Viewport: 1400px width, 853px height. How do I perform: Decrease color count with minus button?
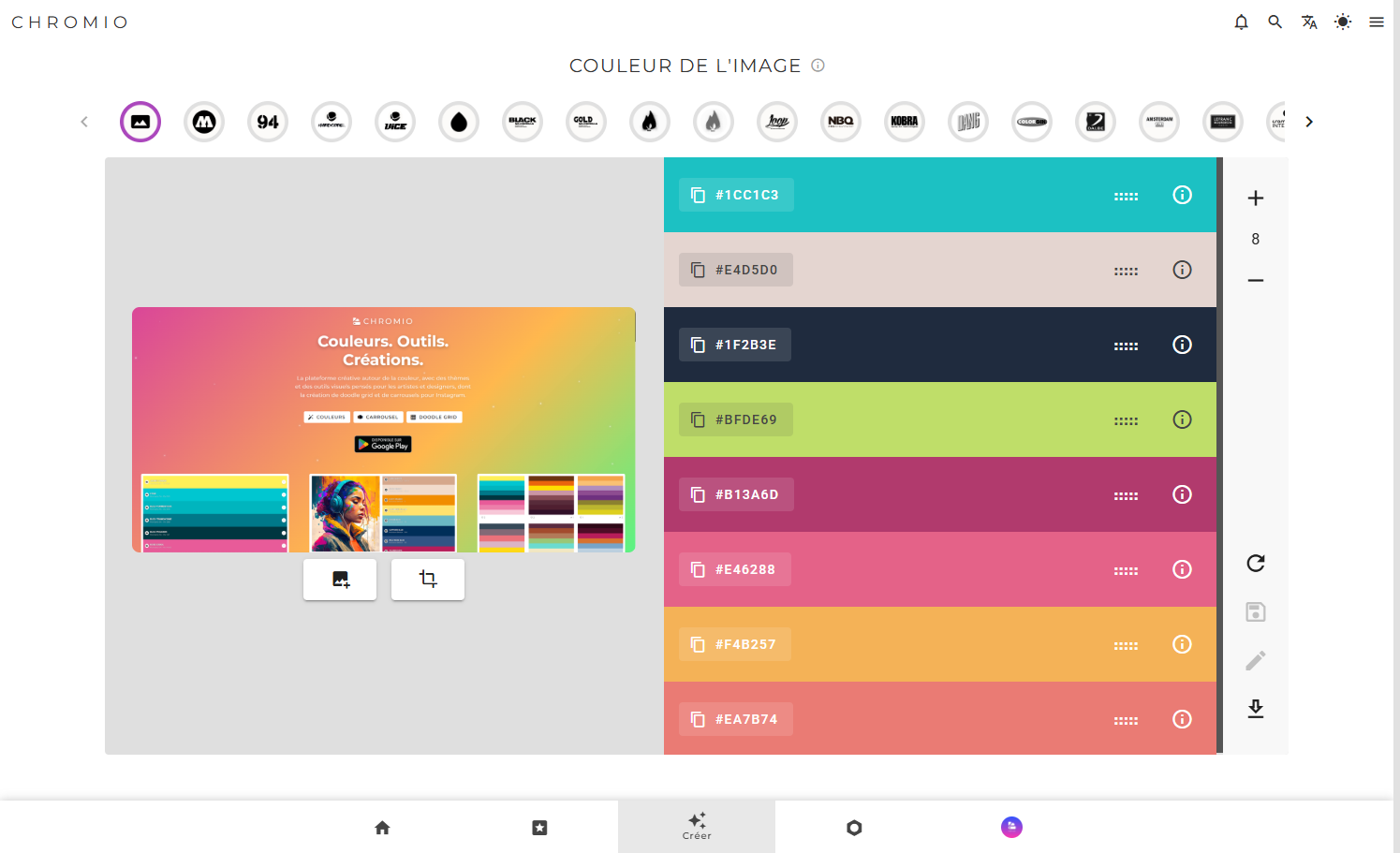coord(1256,280)
